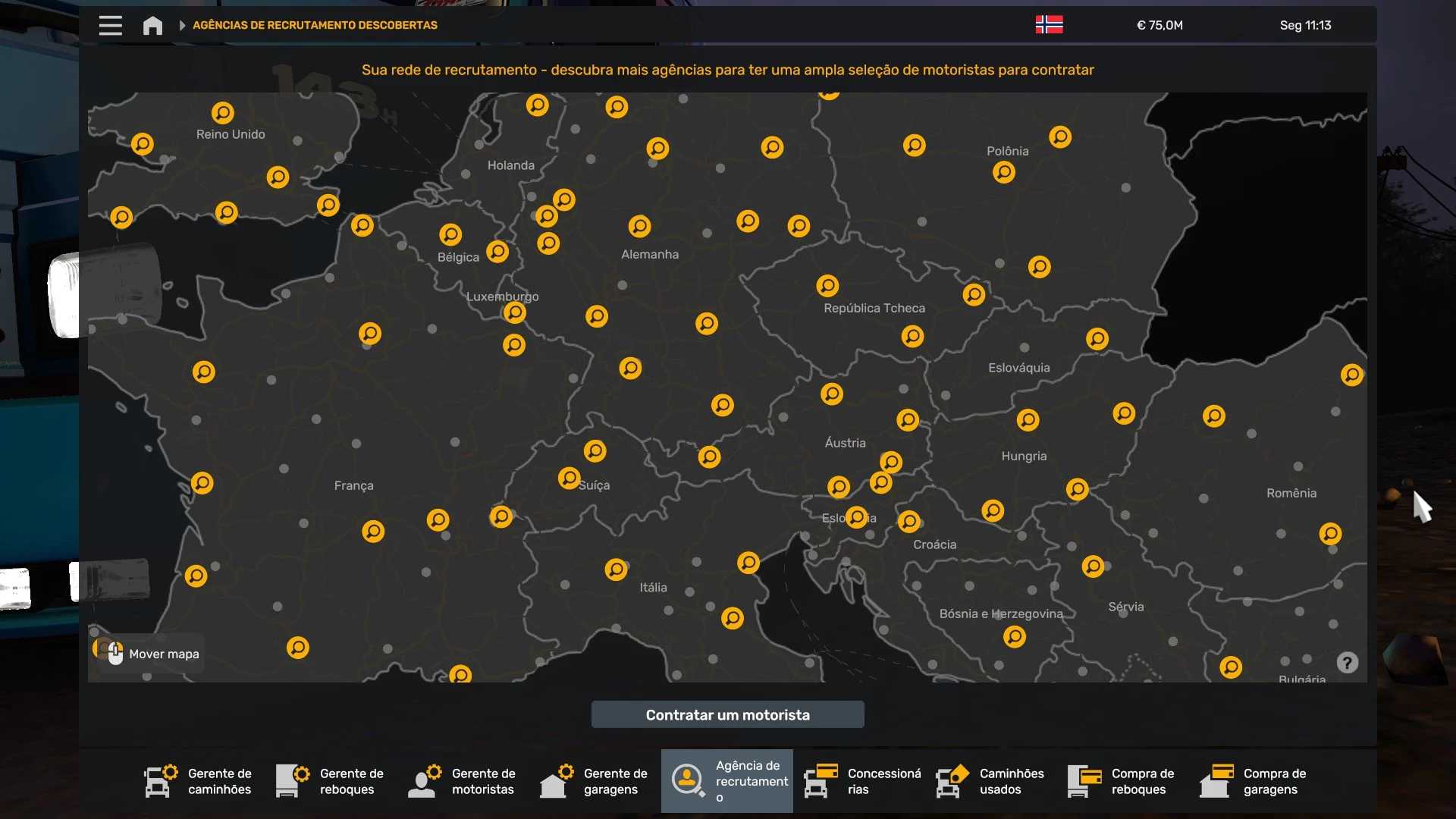Click breadcrumb arrow before Agências de Recrutamento
1456x819 pixels.
[182, 25]
